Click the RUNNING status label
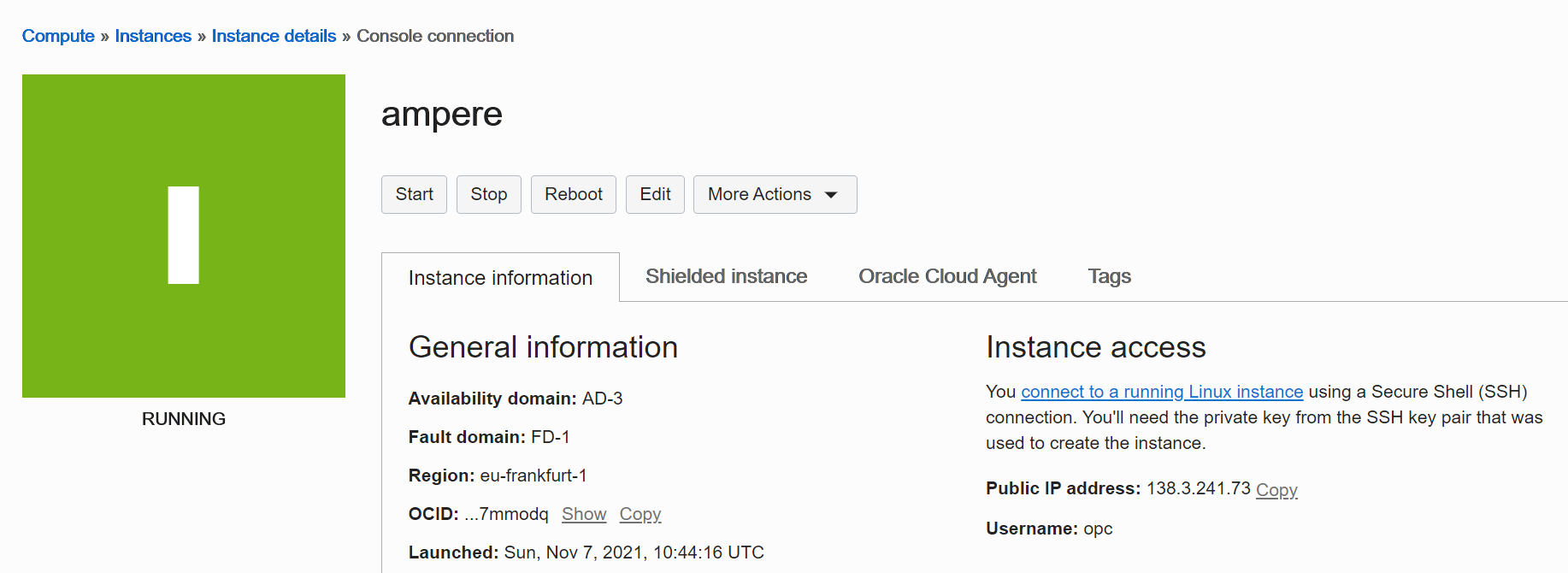This screenshot has width=1568, height=573. point(184,419)
